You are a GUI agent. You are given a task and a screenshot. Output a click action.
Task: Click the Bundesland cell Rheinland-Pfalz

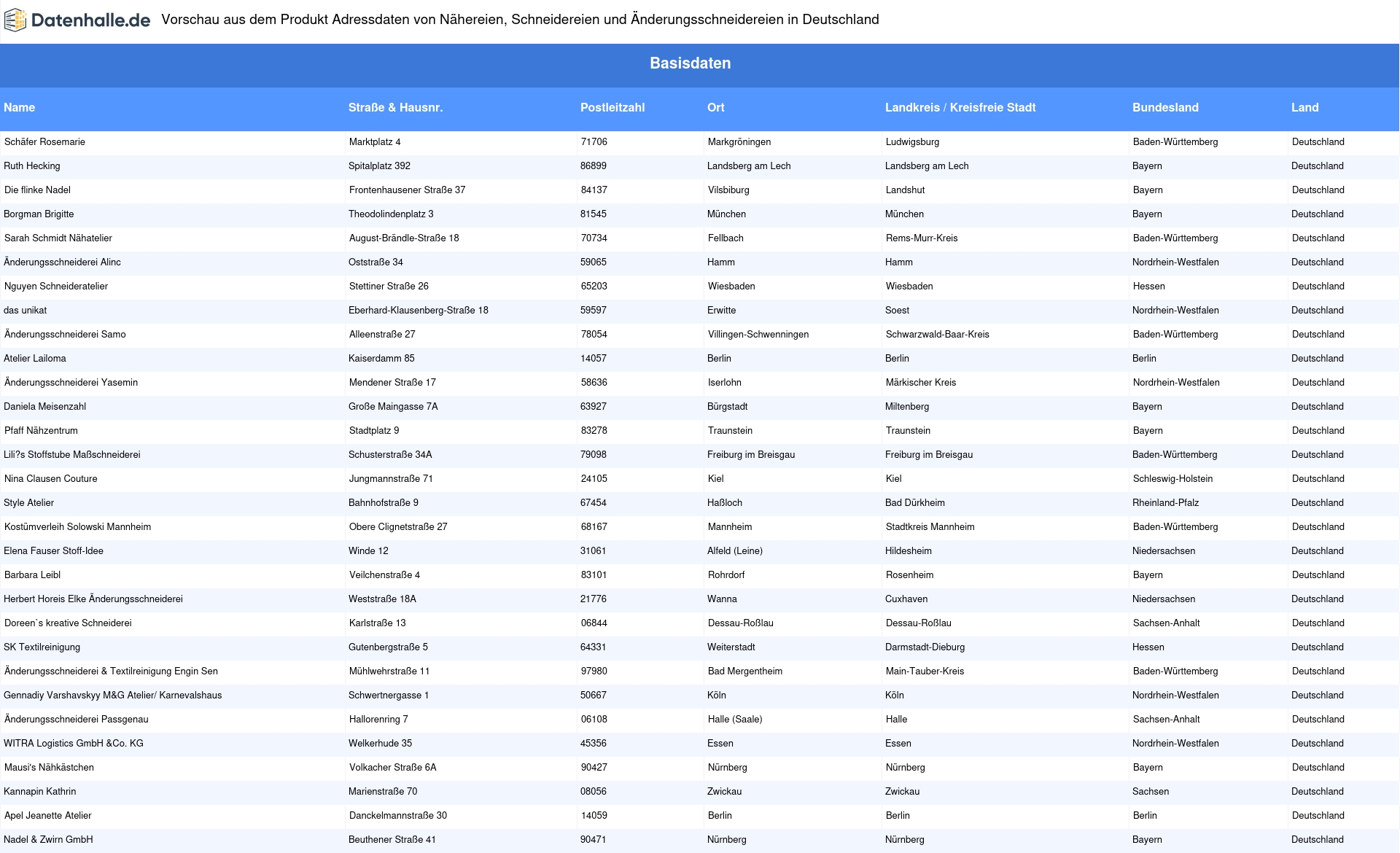(1165, 503)
